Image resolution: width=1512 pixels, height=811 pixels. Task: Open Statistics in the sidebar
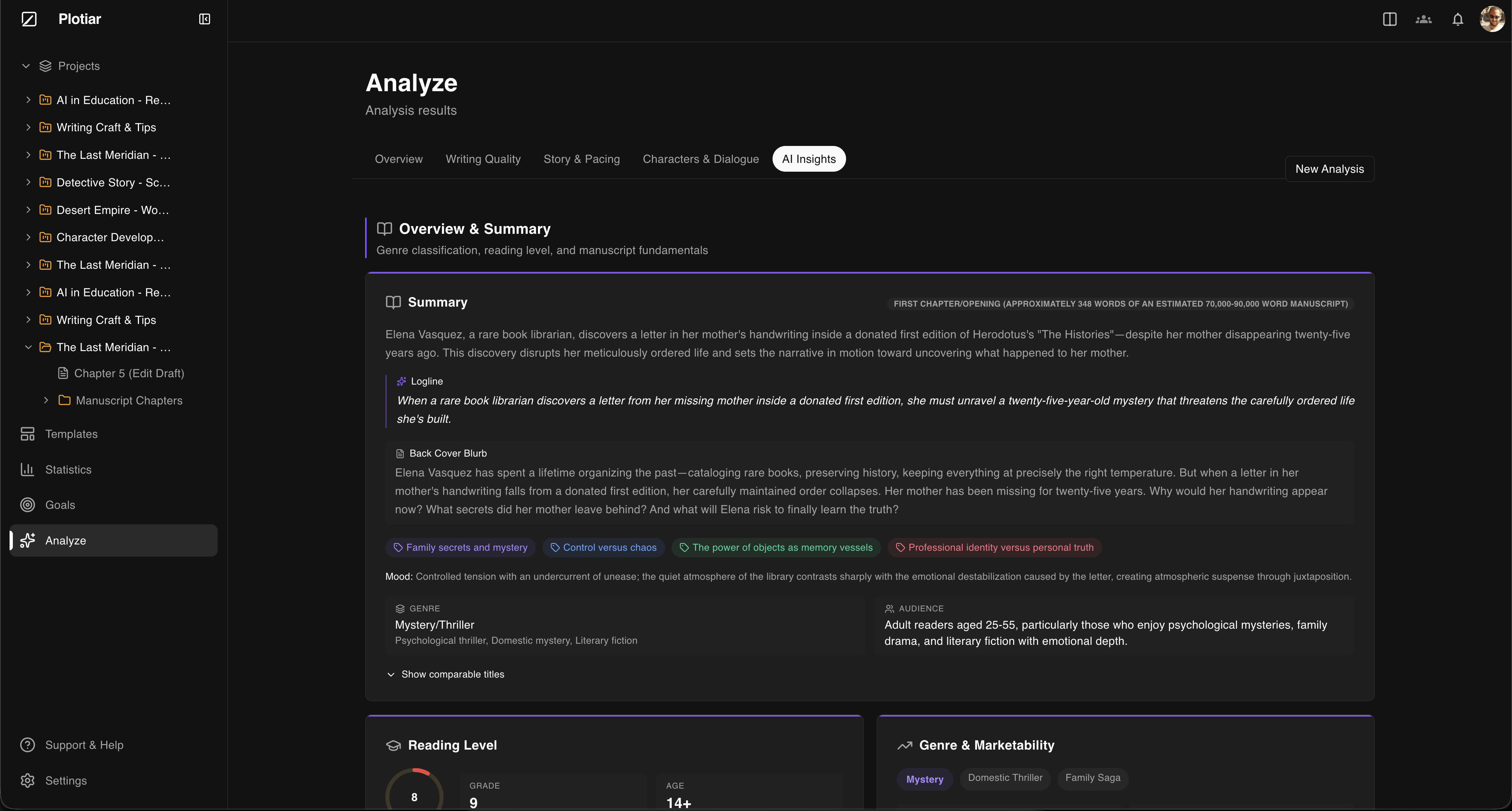click(x=114, y=469)
